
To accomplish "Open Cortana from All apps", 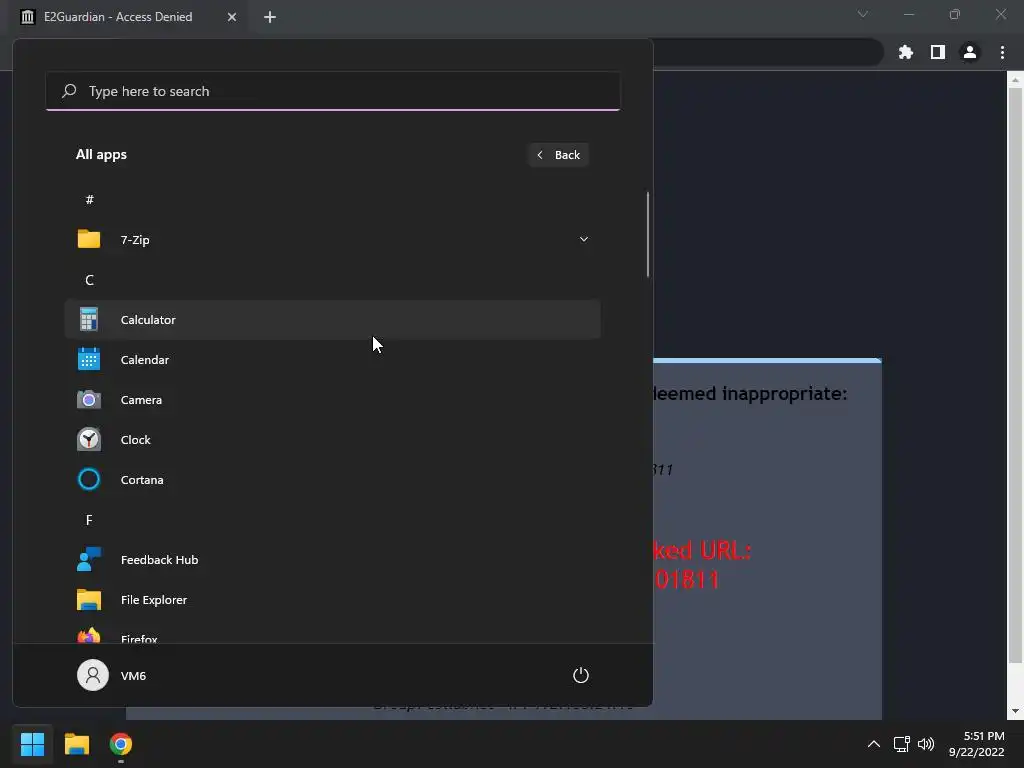I will (332, 479).
